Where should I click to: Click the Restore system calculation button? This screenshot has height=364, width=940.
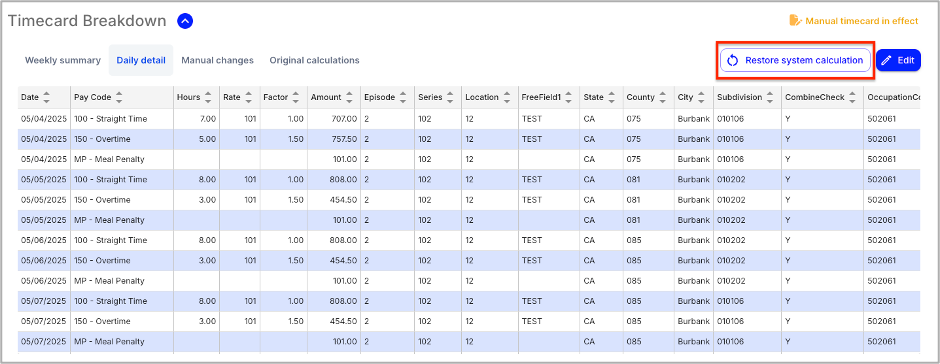(796, 60)
